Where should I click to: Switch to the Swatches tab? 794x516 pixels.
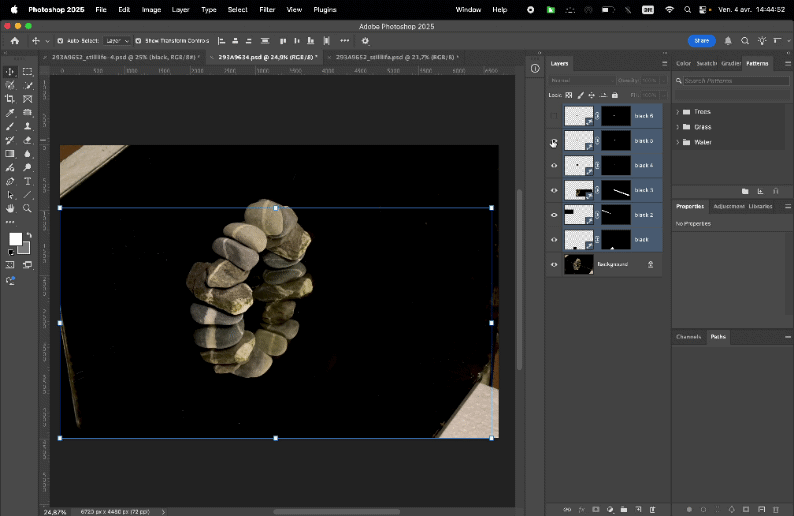(706, 64)
